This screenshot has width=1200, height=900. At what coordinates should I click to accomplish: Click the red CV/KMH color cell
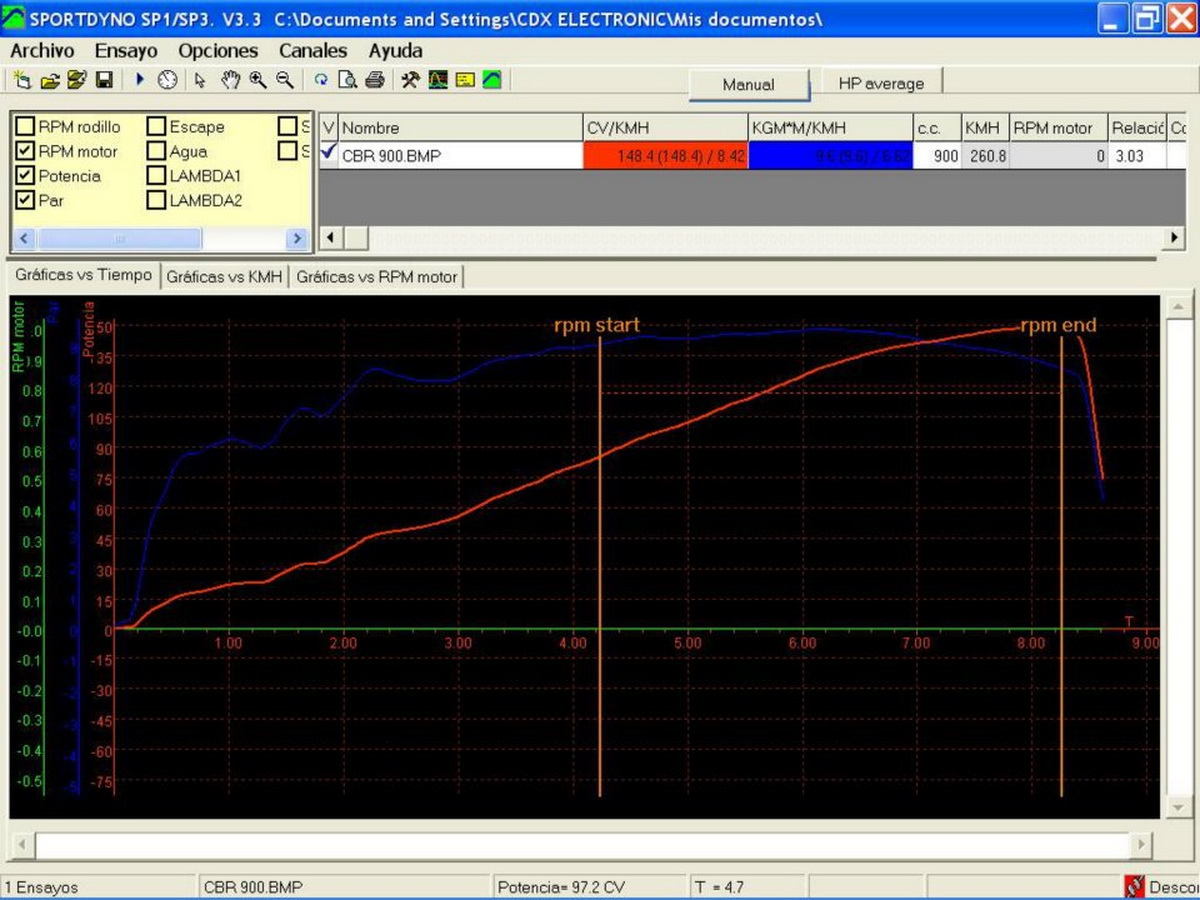665,156
